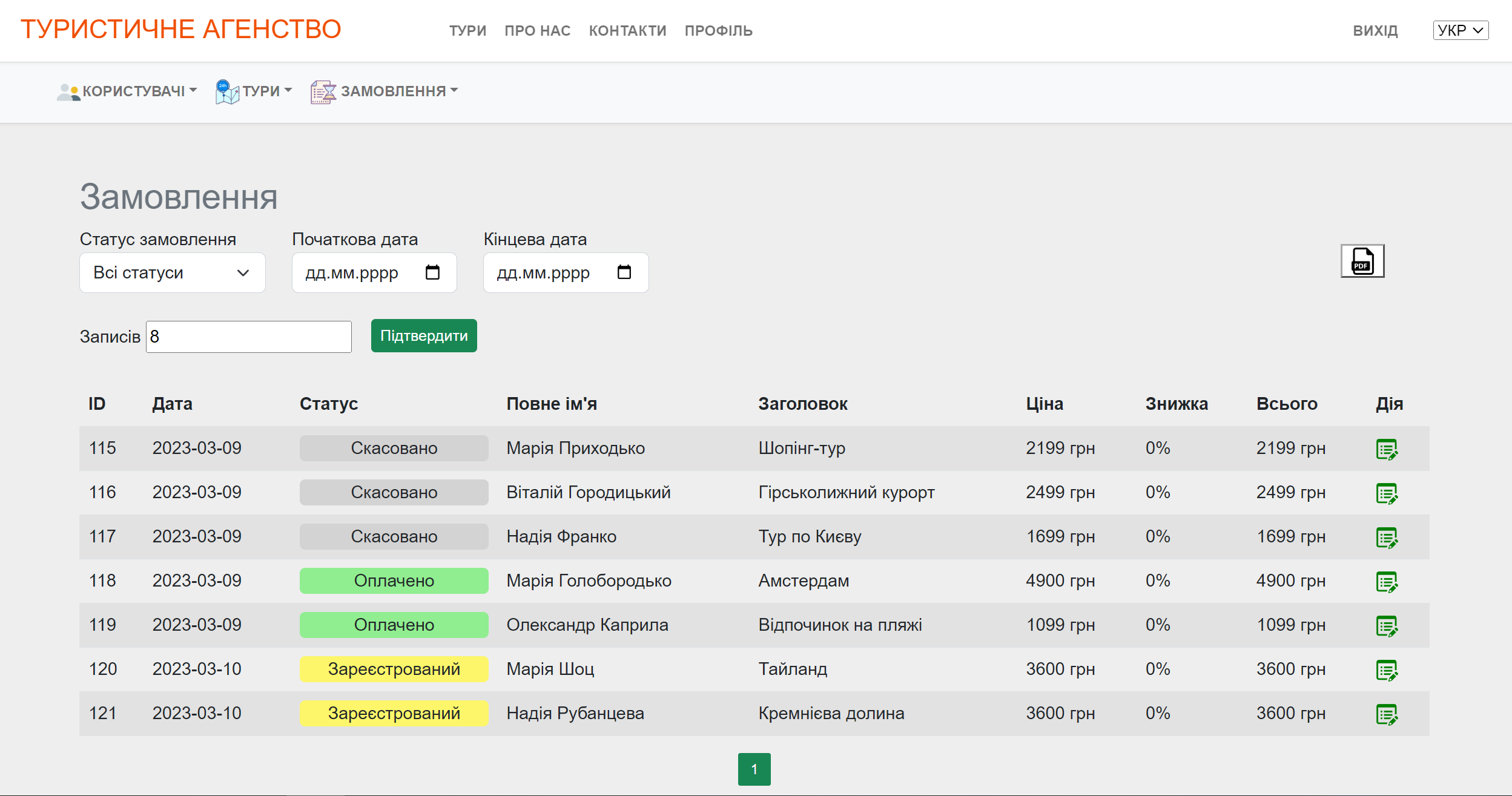Viewport: 1512px width, 796px height.
Task: Click the orders icon beside Замовлення
Action: point(323,92)
